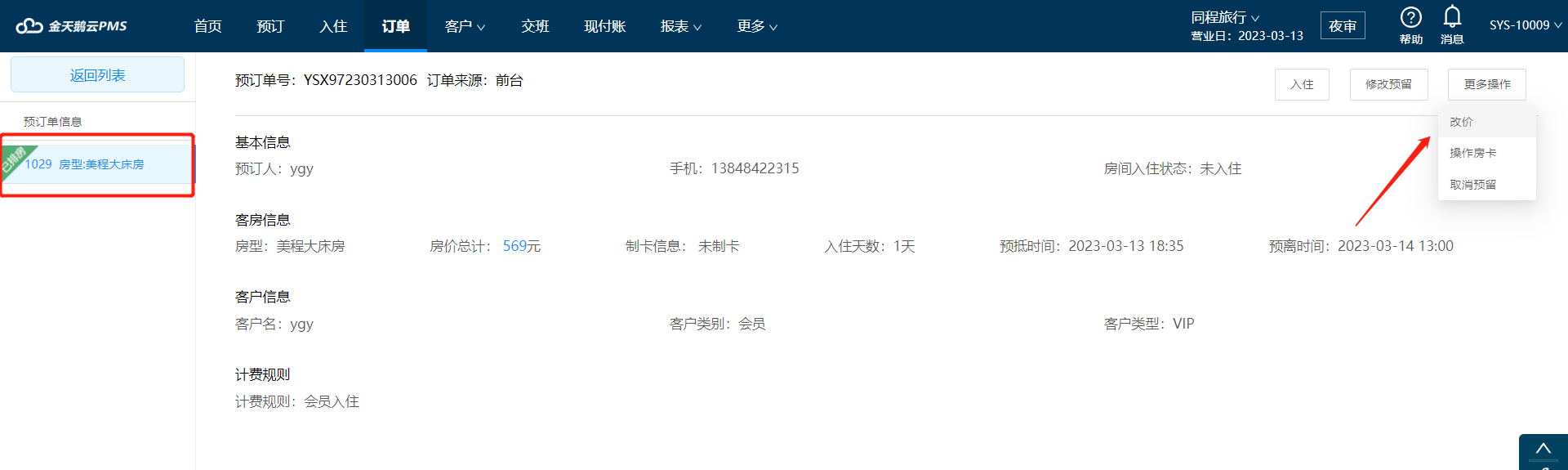Image resolution: width=1568 pixels, height=470 pixels.
Task: Click the scroll-to-top arrow button
Action: click(1543, 450)
